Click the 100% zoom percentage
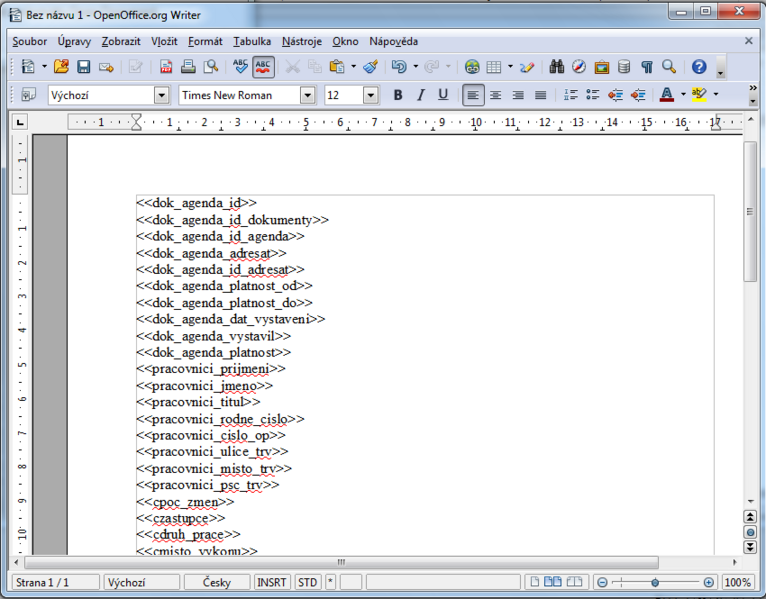The height and width of the screenshot is (599, 766). pyautogui.click(x=737, y=582)
